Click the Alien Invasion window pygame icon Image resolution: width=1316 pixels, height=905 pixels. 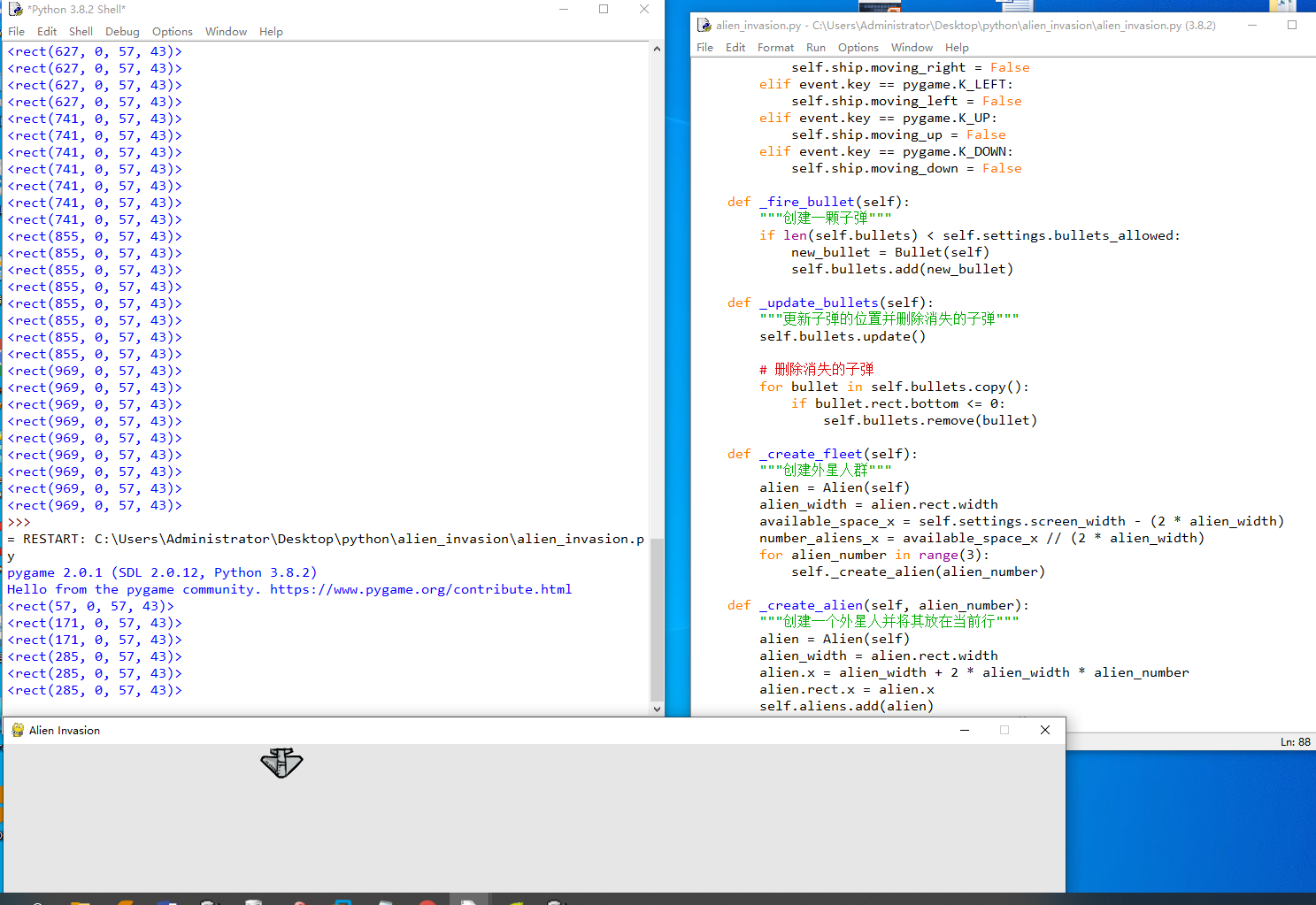(18, 730)
